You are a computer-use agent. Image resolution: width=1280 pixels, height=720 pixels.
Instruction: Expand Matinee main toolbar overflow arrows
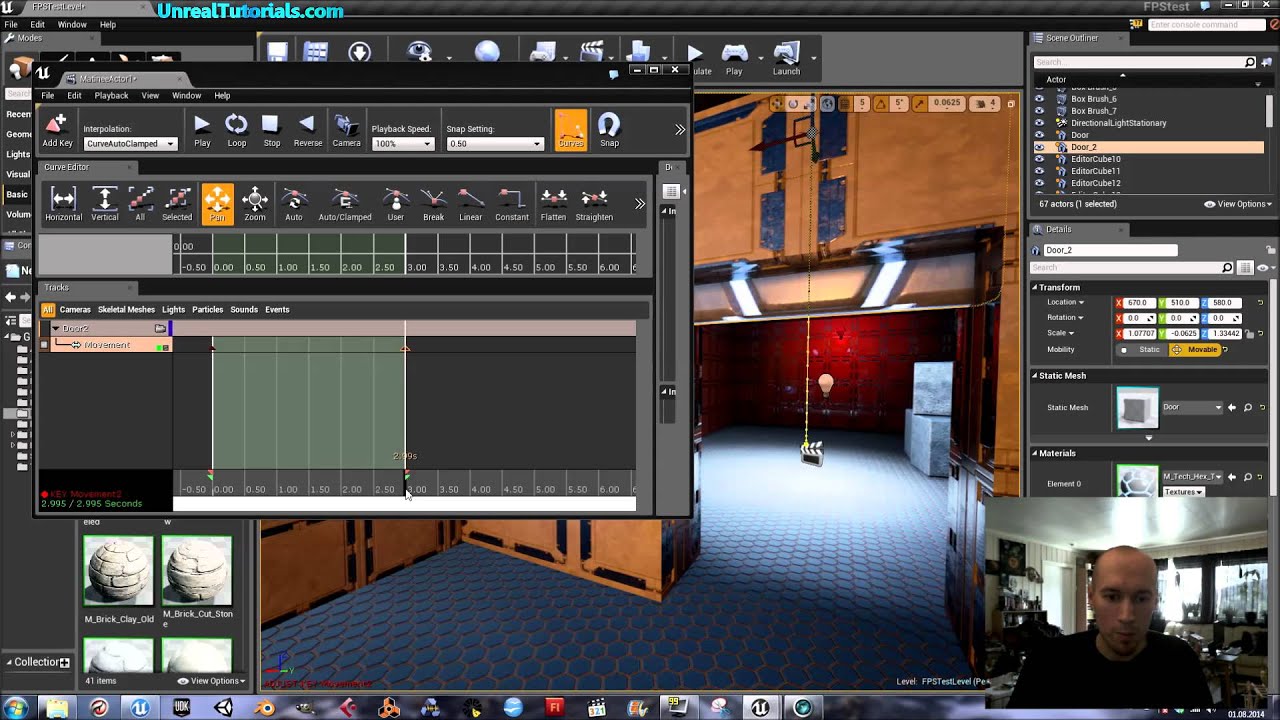[x=680, y=130]
